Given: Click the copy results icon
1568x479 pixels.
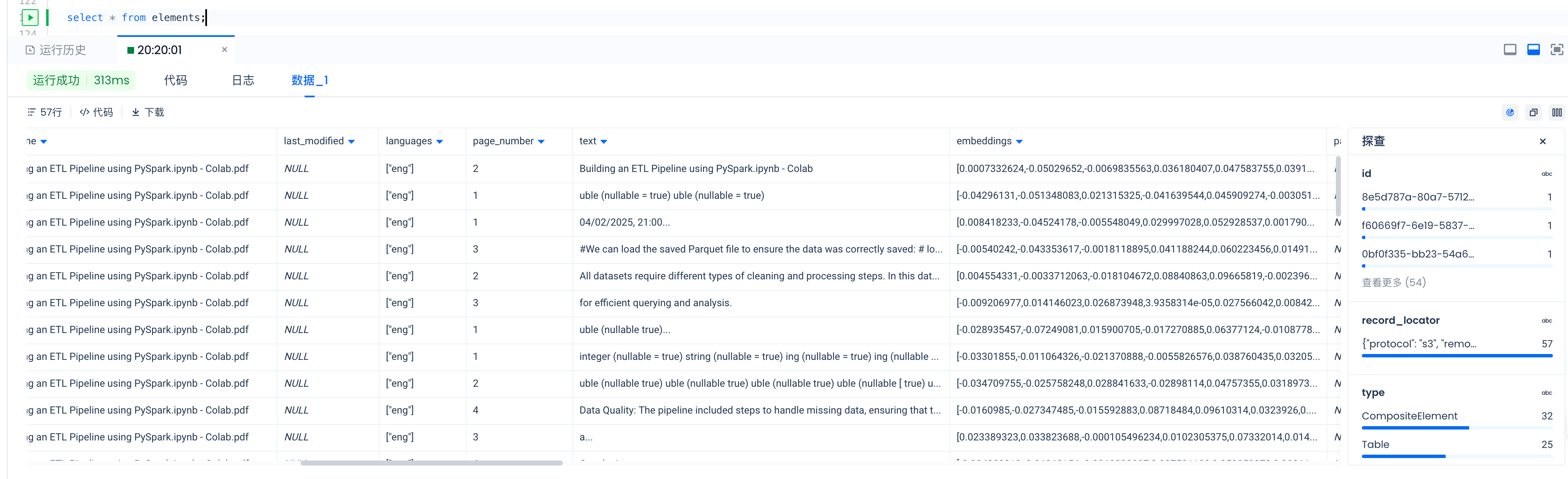Looking at the screenshot, I should pos(1533,113).
